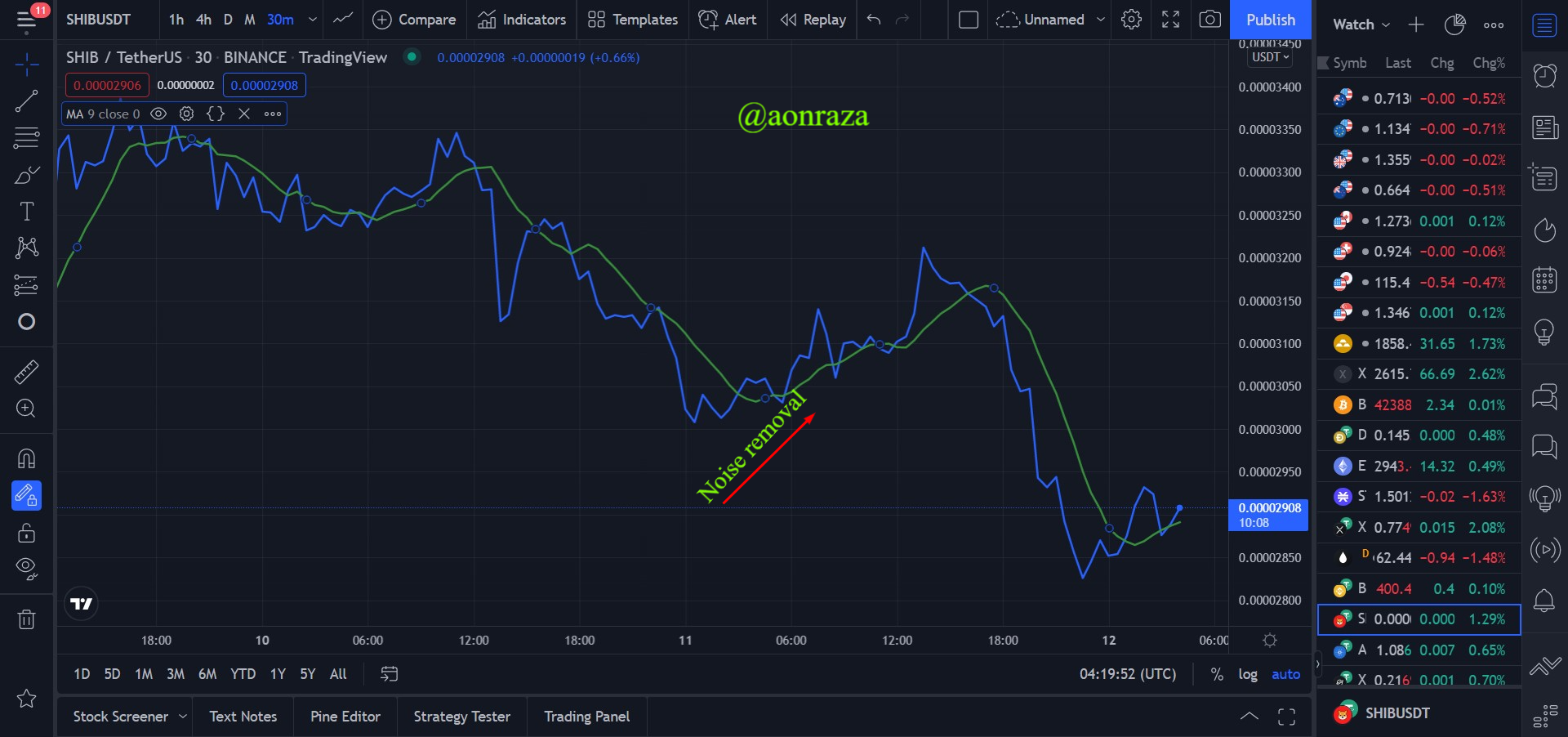1568x737 pixels.
Task: Open MA indicator more options
Action: pyautogui.click(x=273, y=114)
